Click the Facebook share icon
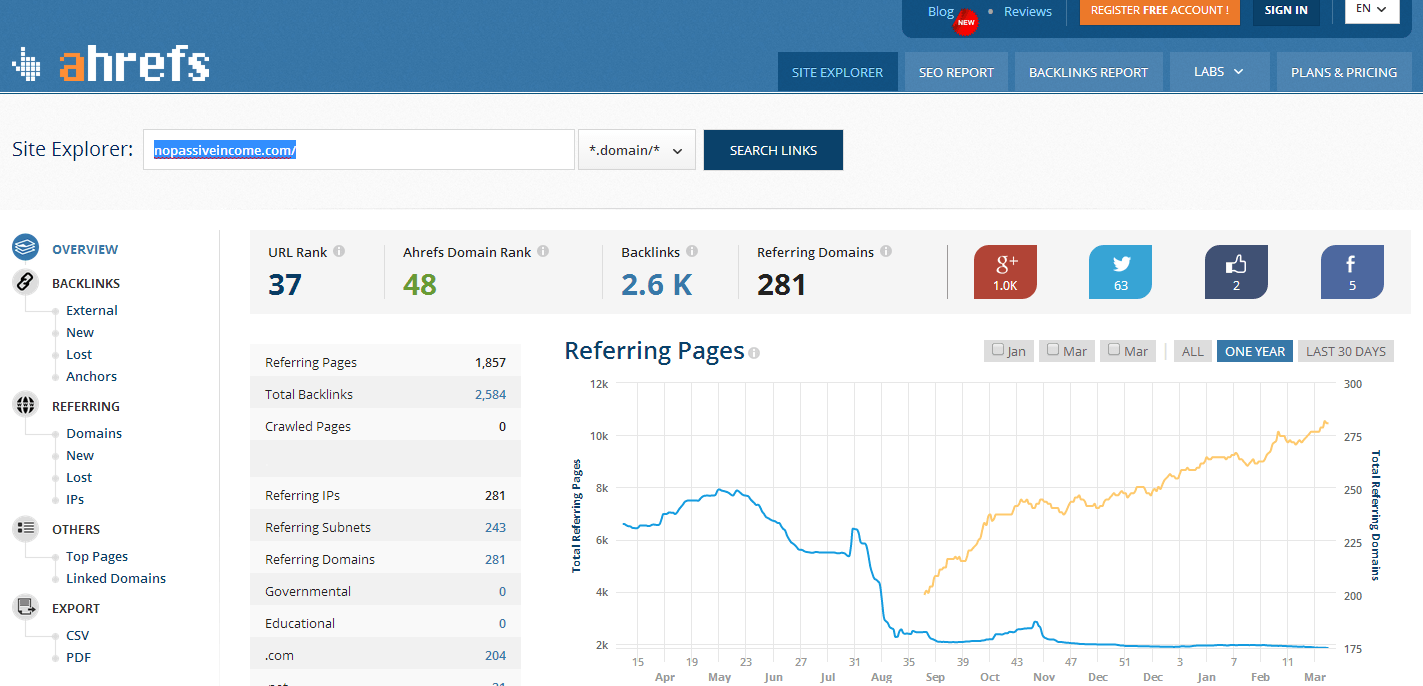1423x686 pixels. click(1352, 271)
